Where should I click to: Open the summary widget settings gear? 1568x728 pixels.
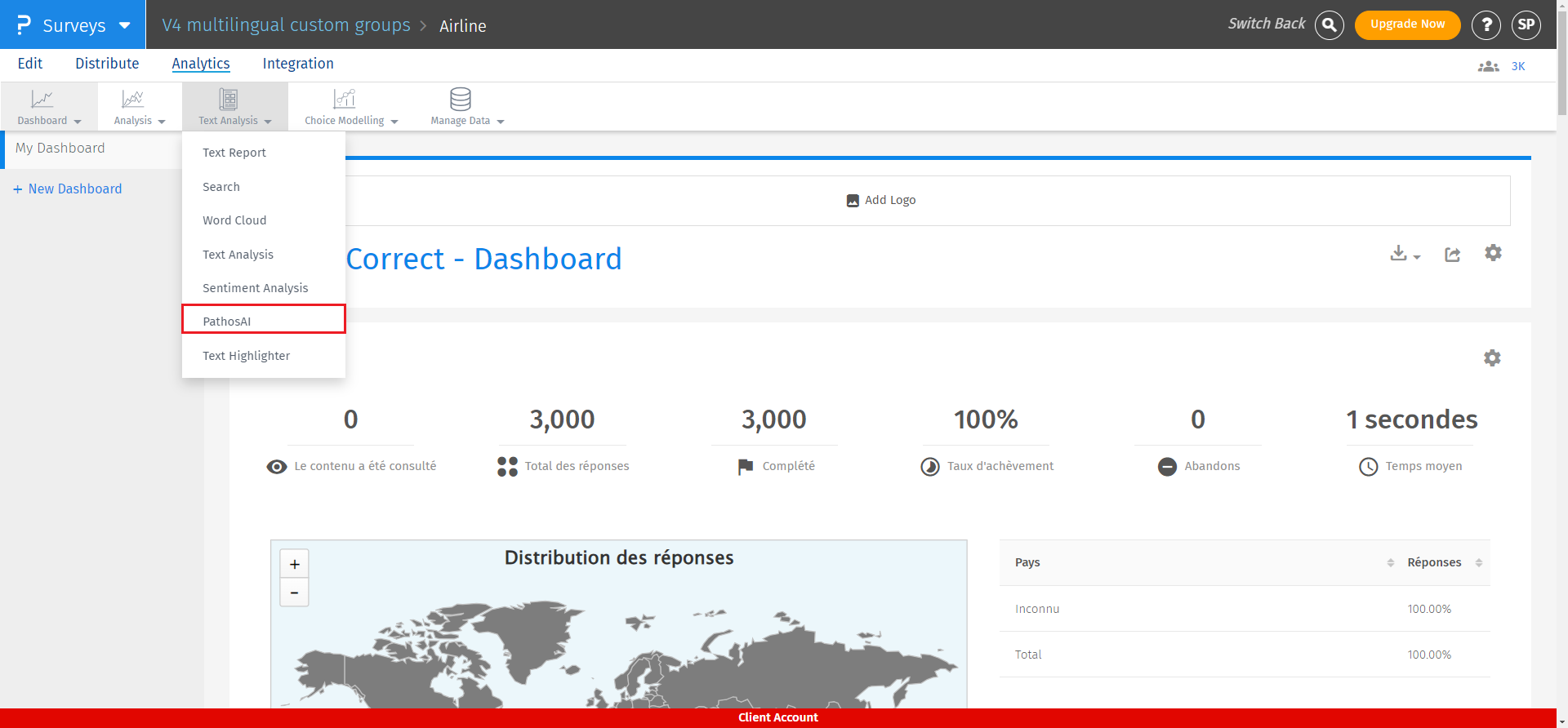pos(1492,358)
